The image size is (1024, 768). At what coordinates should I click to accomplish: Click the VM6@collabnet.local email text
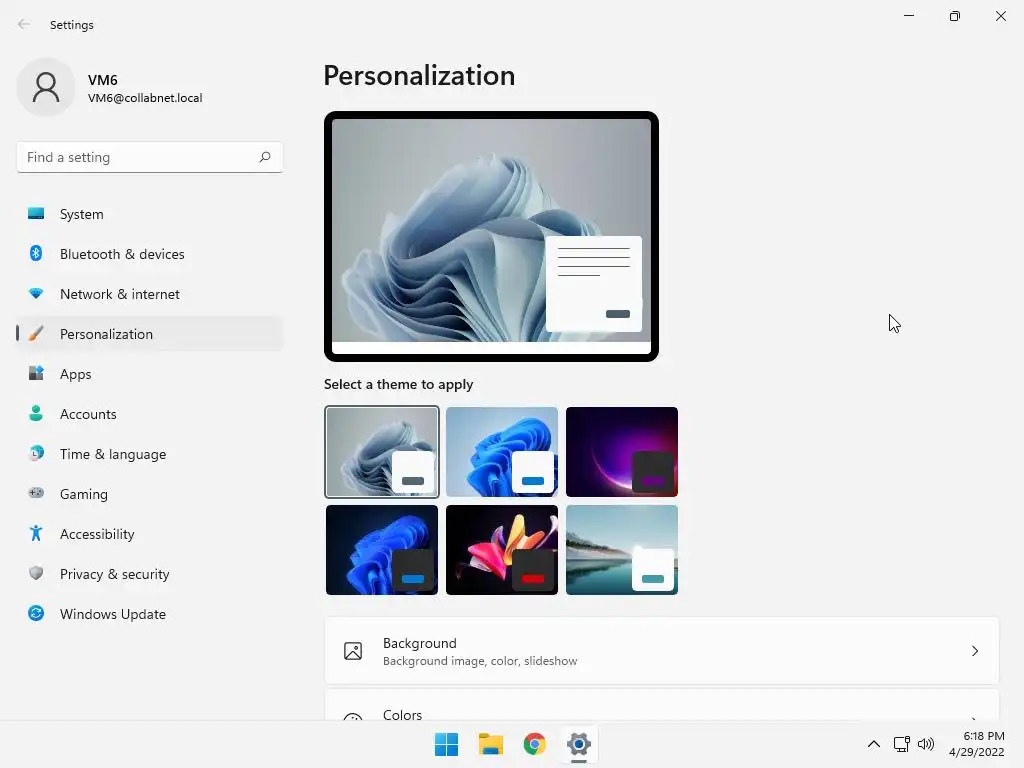coord(145,98)
